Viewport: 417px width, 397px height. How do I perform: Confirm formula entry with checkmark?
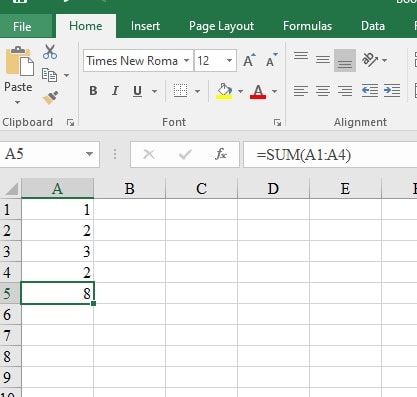pyautogui.click(x=185, y=154)
